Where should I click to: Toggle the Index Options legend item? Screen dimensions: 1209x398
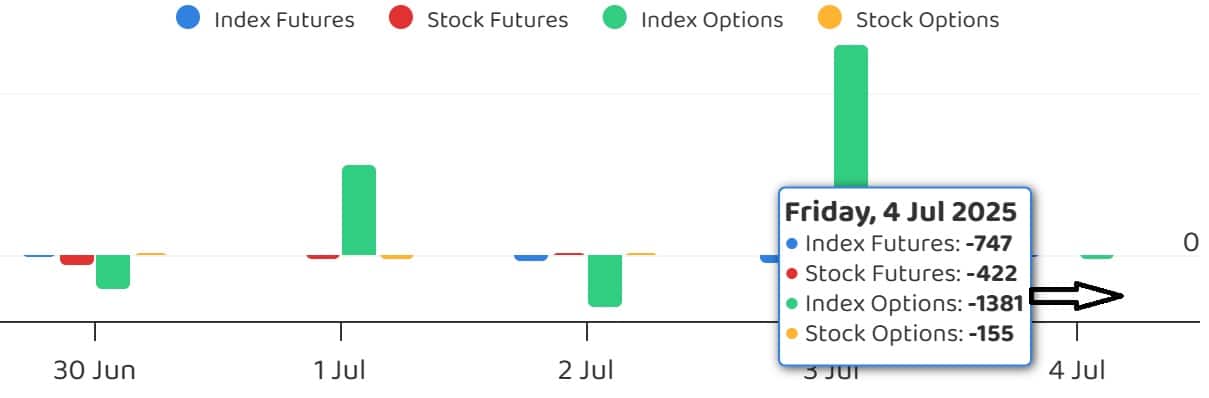coord(693,19)
